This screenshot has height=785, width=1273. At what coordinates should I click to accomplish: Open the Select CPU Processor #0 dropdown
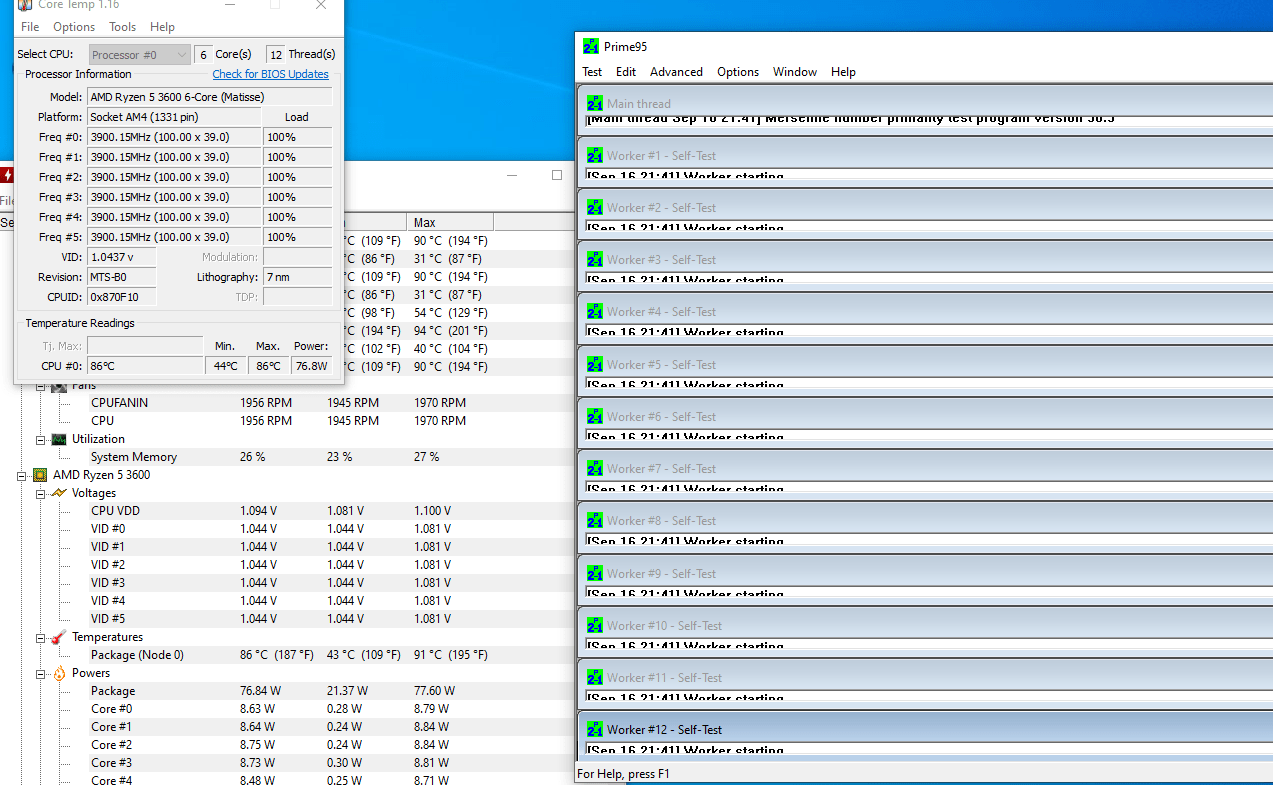139,55
